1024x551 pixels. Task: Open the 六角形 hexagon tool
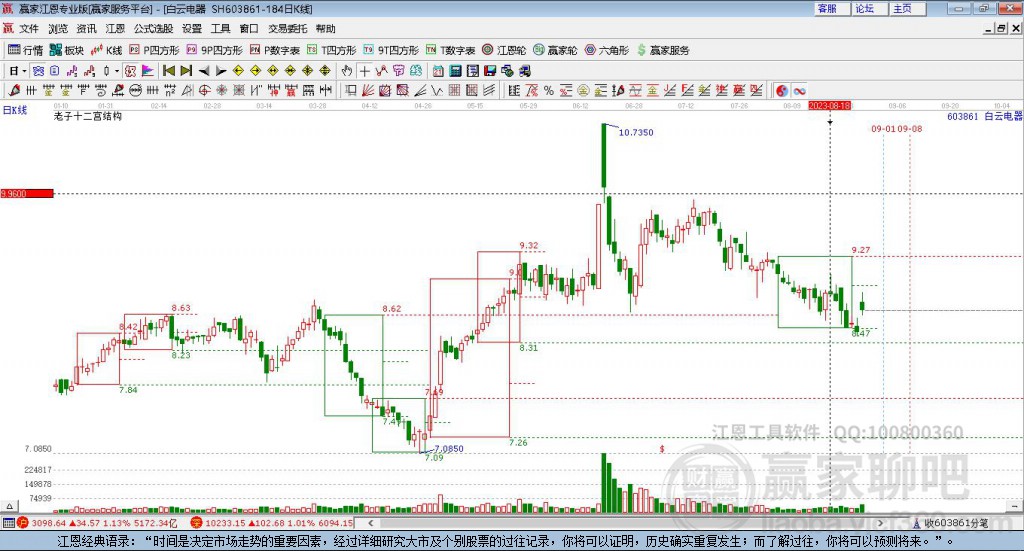click(607, 50)
